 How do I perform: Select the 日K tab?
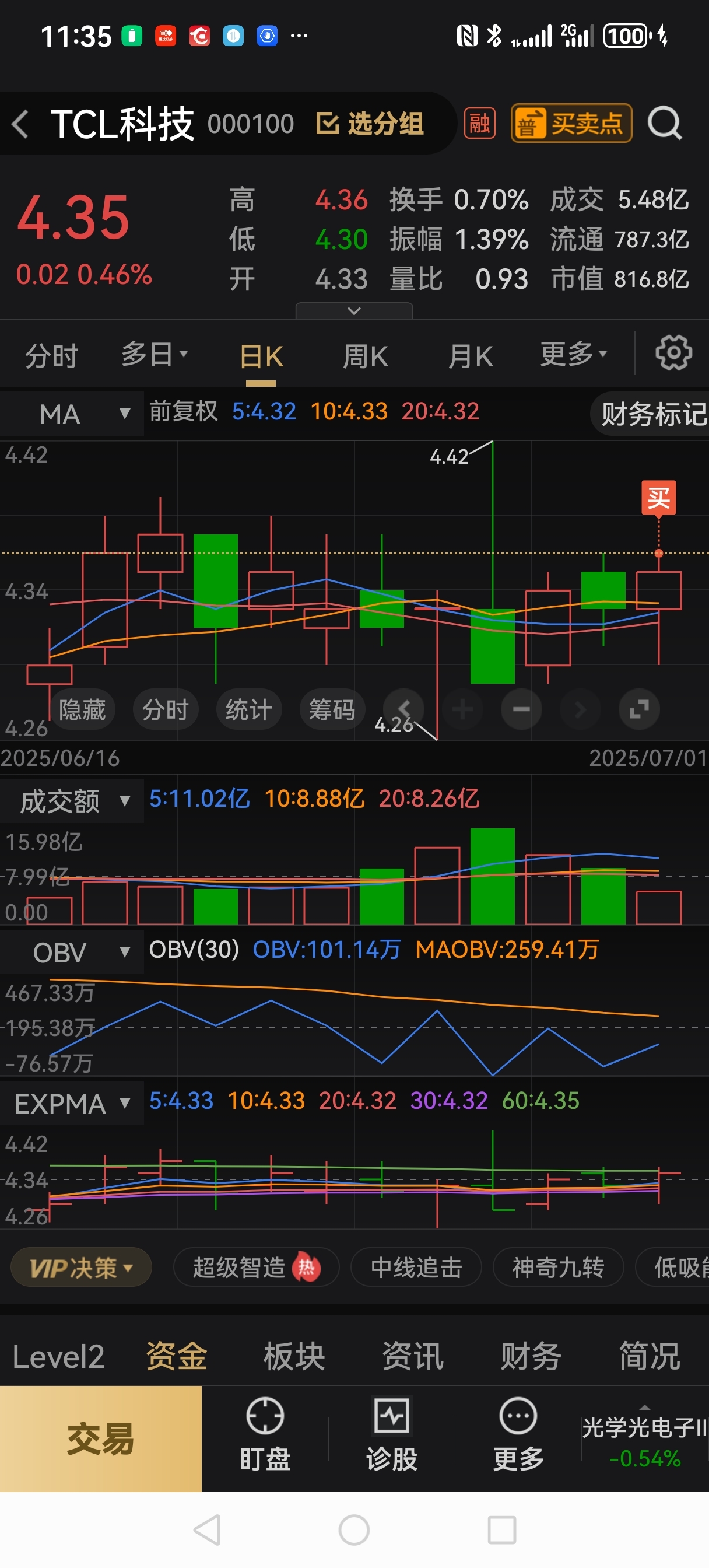(261, 356)
